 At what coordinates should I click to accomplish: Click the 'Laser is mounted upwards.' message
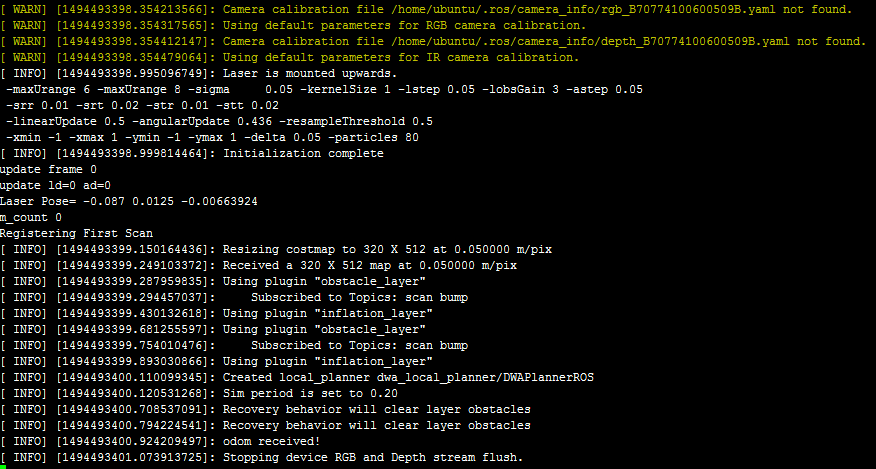coord(310,73)
